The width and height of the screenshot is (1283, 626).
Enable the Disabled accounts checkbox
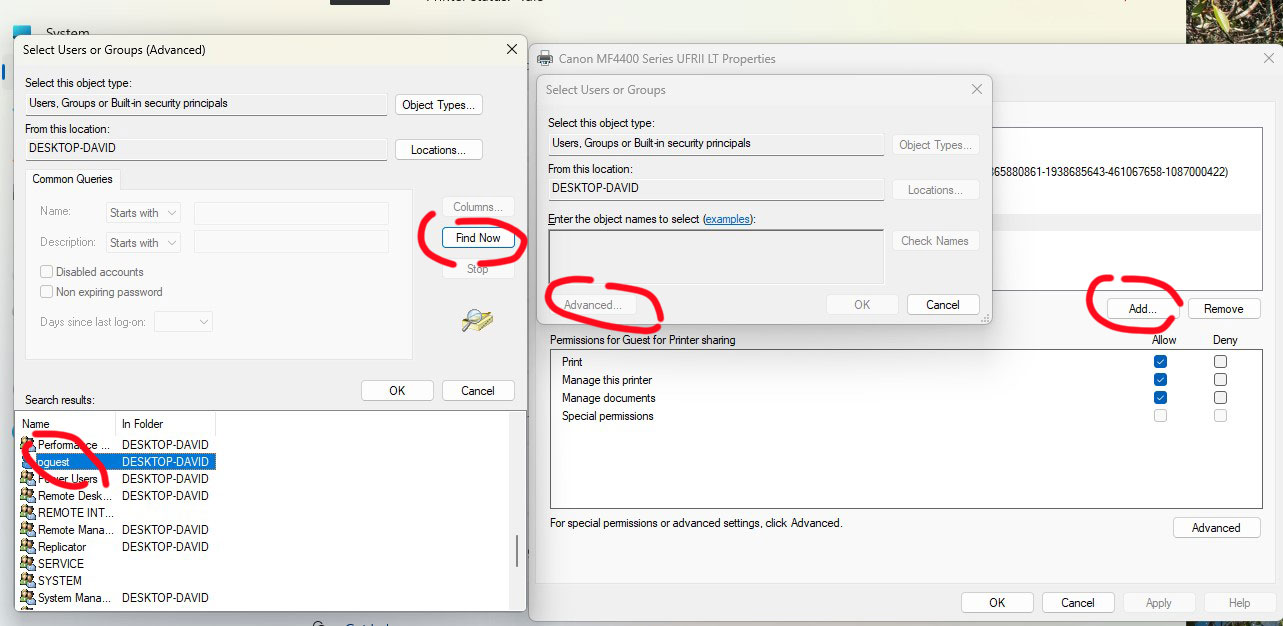point(45,271)
